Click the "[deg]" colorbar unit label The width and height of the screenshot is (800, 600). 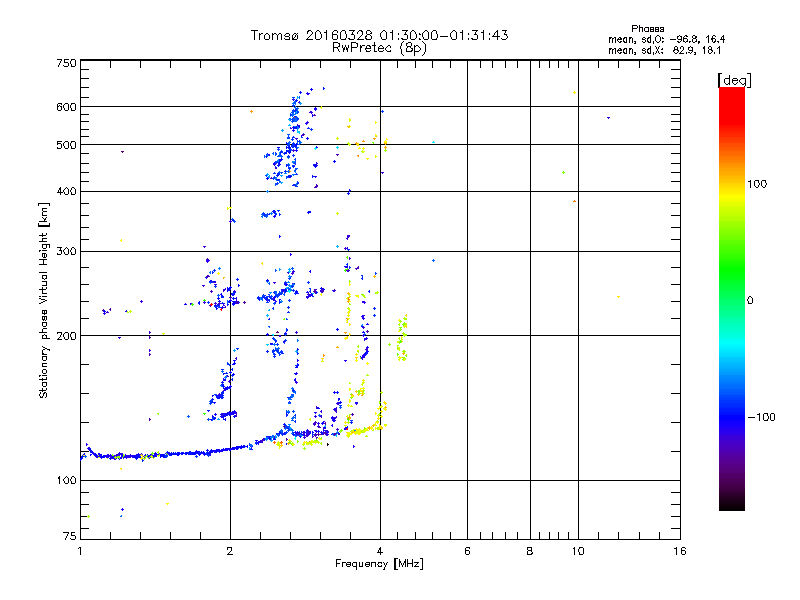pyautogui.click(x=734, y=81)
